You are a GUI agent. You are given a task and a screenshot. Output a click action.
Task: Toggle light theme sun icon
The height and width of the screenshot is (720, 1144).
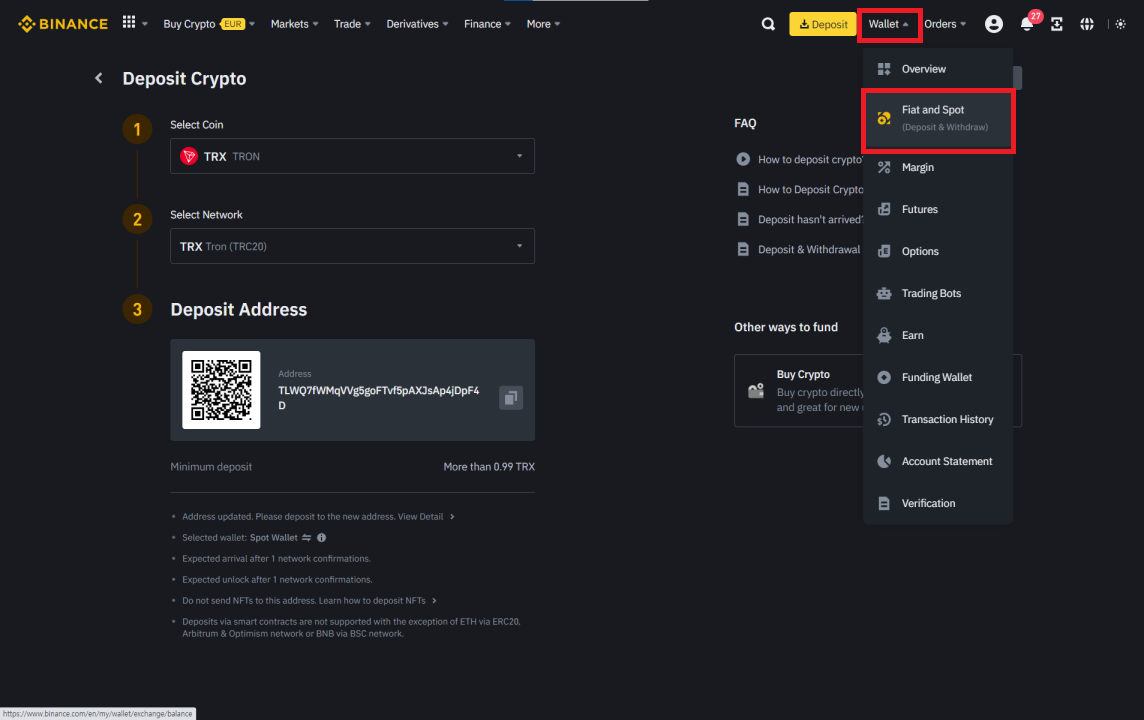click(1121, 24)
